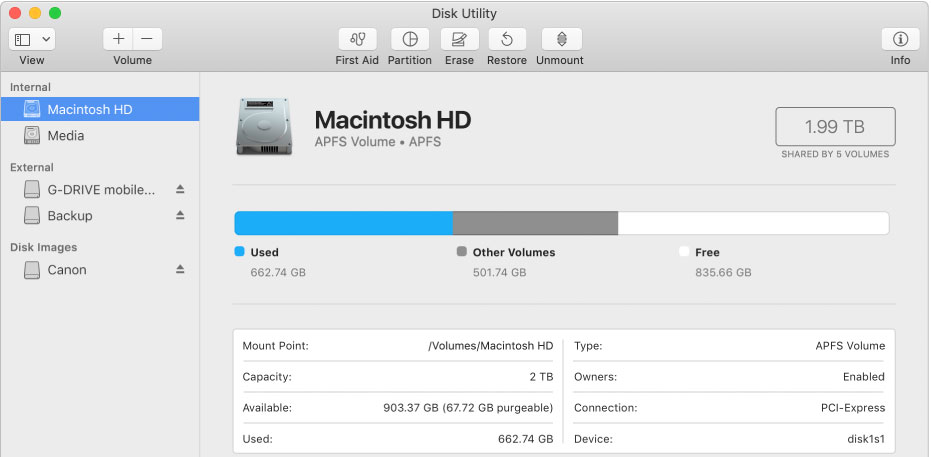Screen dimensions: 931x457
Task: Select the Backup external drive
Action: point(100,215)
